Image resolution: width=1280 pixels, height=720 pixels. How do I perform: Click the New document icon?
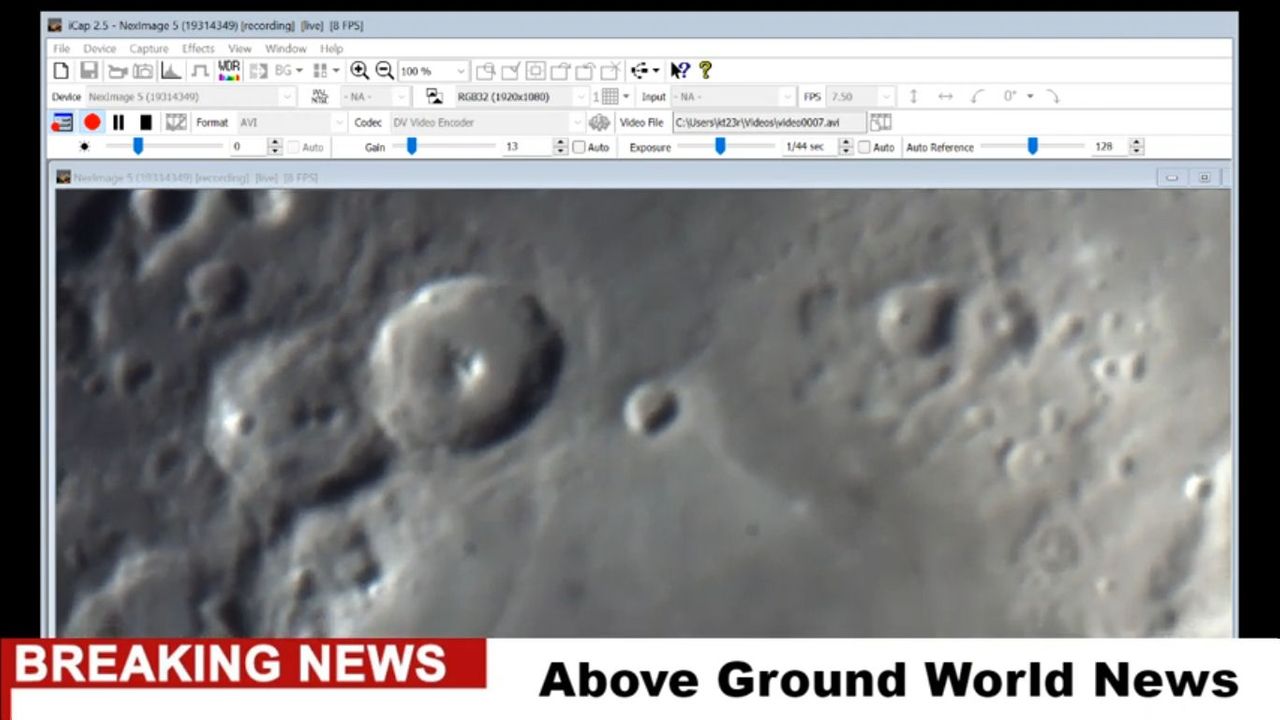pyautogui.click(x=61, y=70)
